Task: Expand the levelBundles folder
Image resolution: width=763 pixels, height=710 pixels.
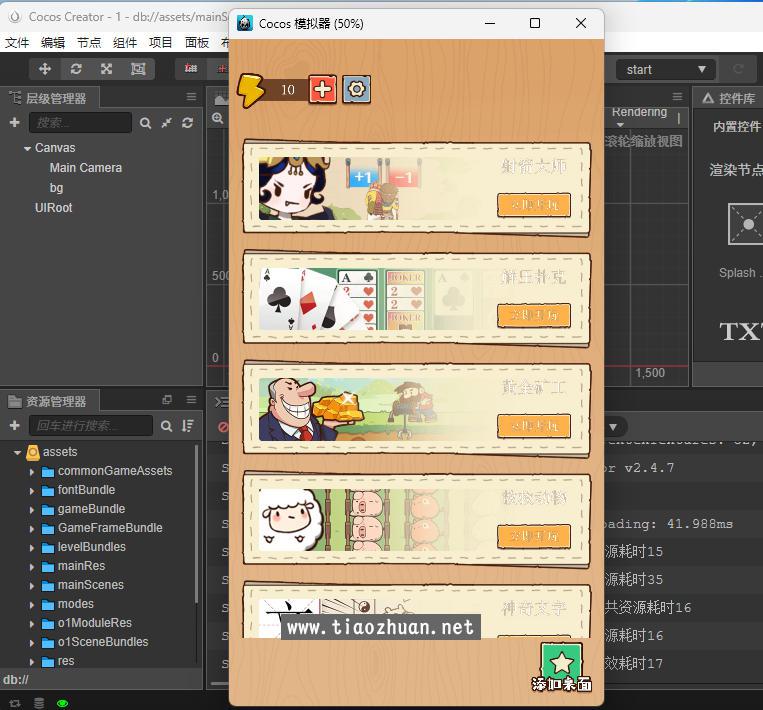Action: click(32, 548)
